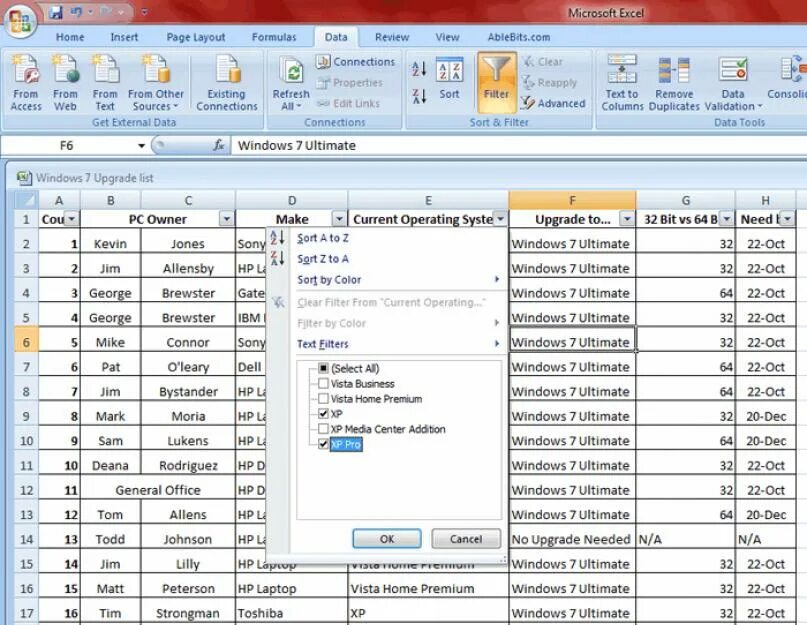This screenshot has height=625, width=807.
Task: Select column G header
Action: click(686, 200)
